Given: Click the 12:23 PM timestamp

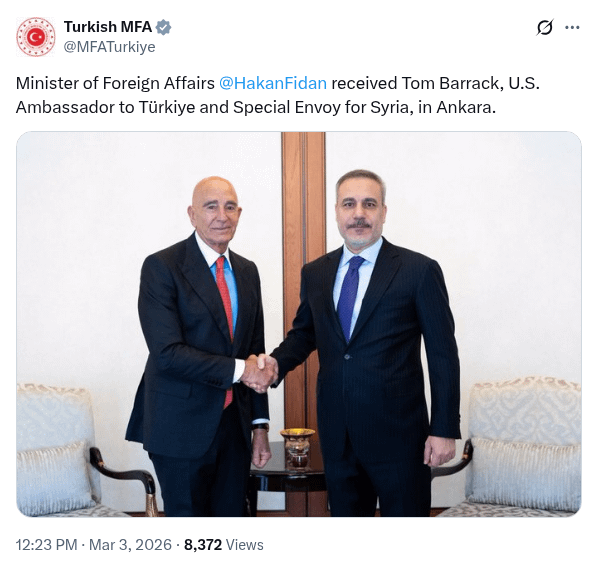Looking at the screenshot, I should pos(47,545).
